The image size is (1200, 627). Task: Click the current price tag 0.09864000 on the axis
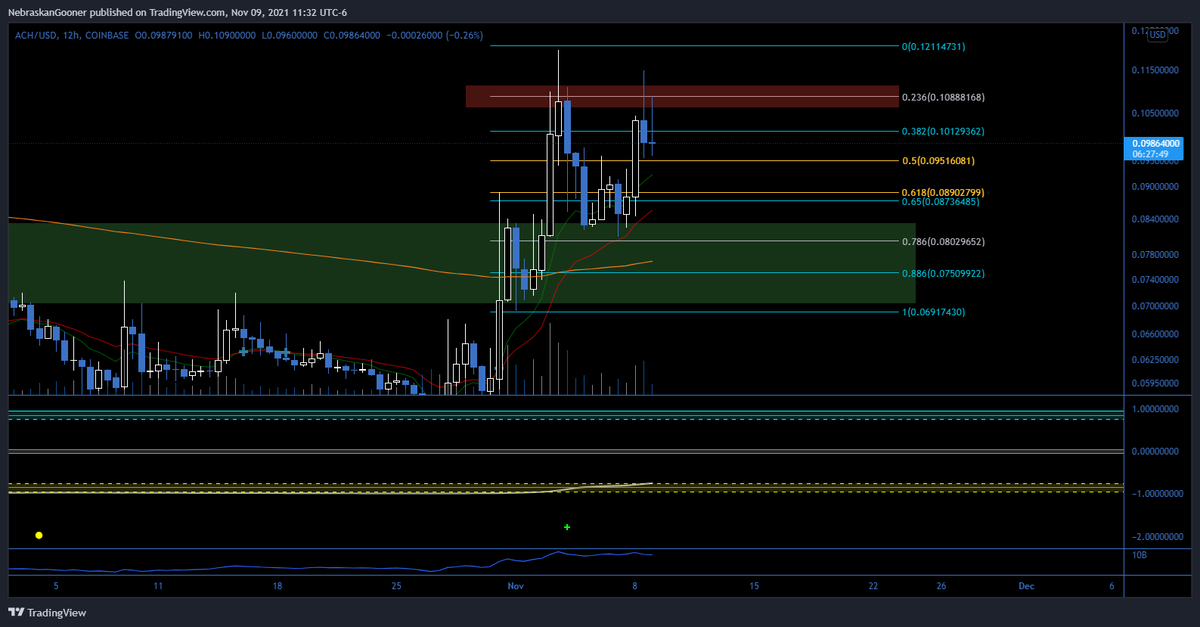pos(1154,144)
